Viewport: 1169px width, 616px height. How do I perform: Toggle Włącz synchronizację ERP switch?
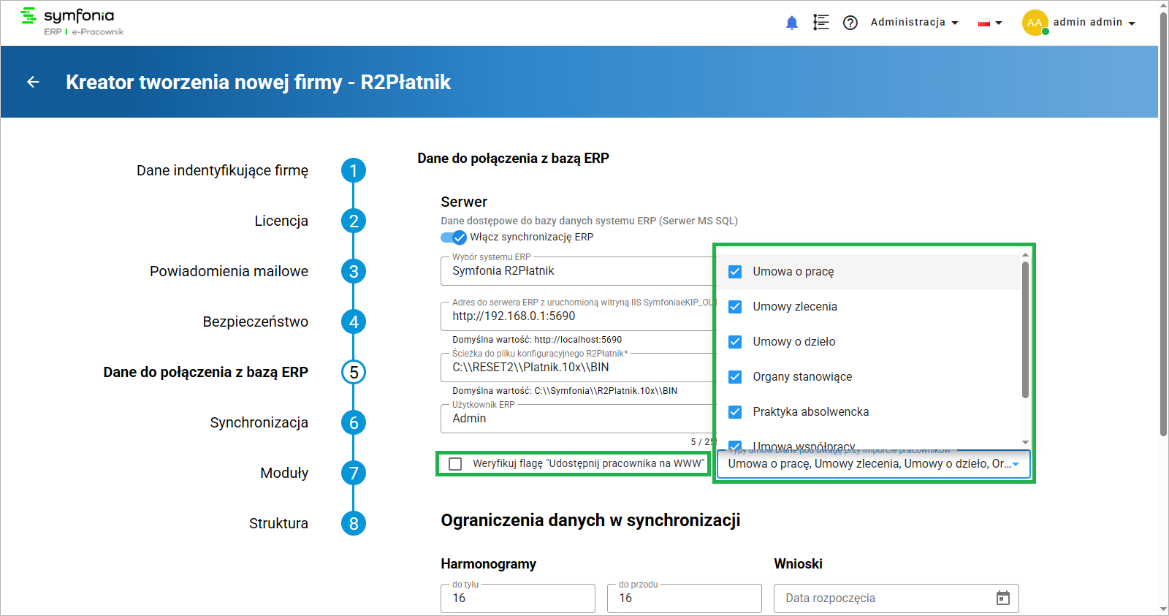click(453, 237)
